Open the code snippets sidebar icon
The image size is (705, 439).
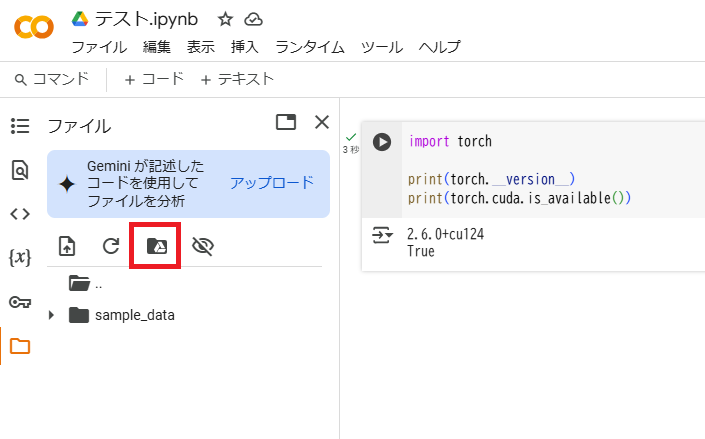20,213
